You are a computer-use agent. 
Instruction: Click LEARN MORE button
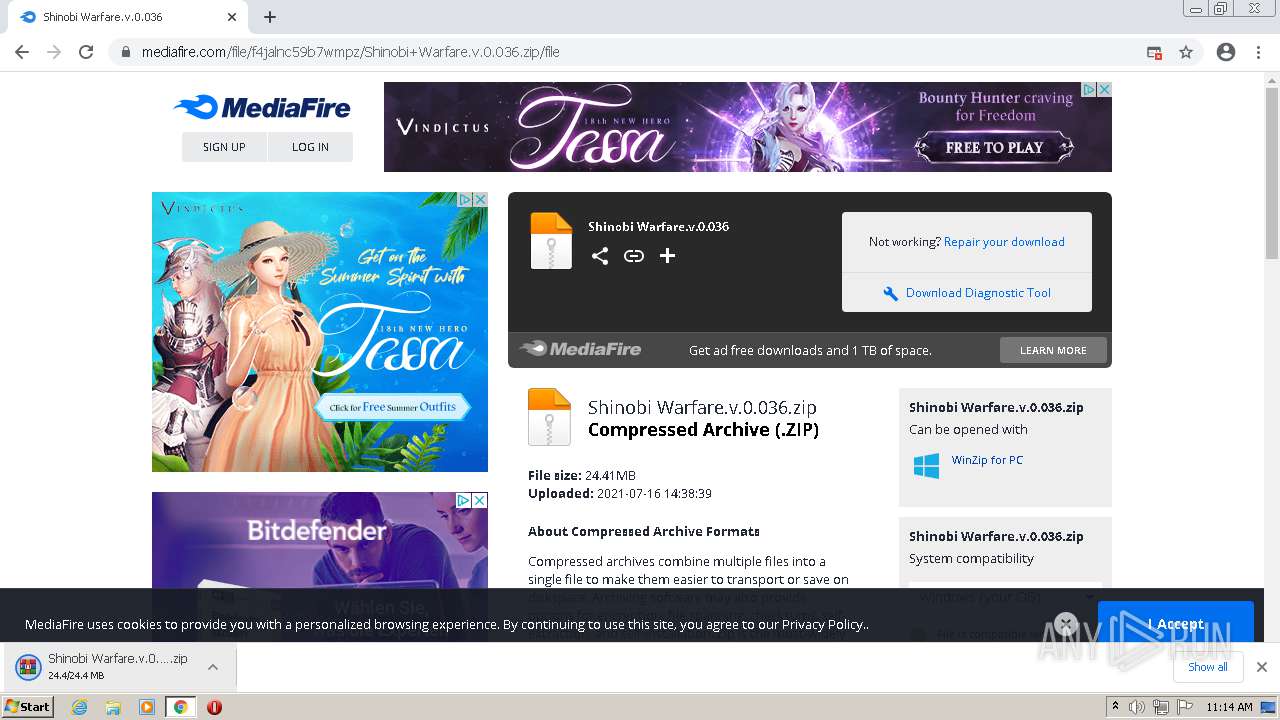(x=1053, y=350)
